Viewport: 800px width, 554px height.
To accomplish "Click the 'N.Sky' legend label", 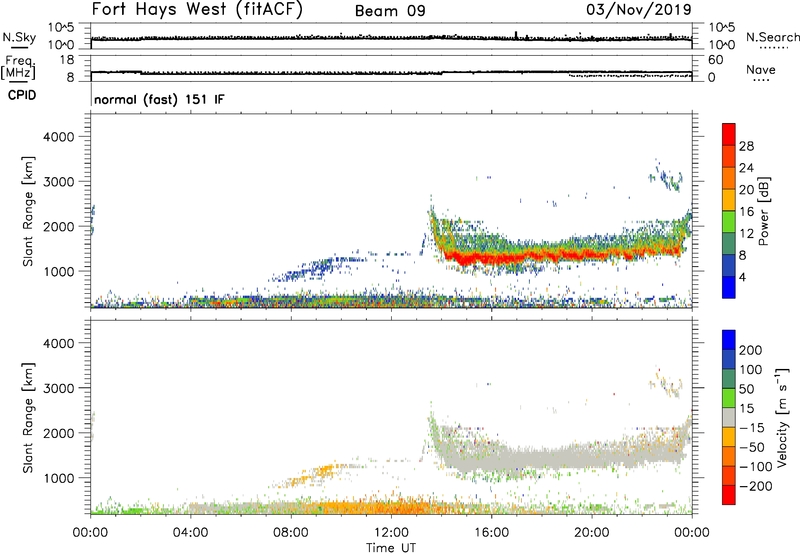I will (x=19, y=37).
